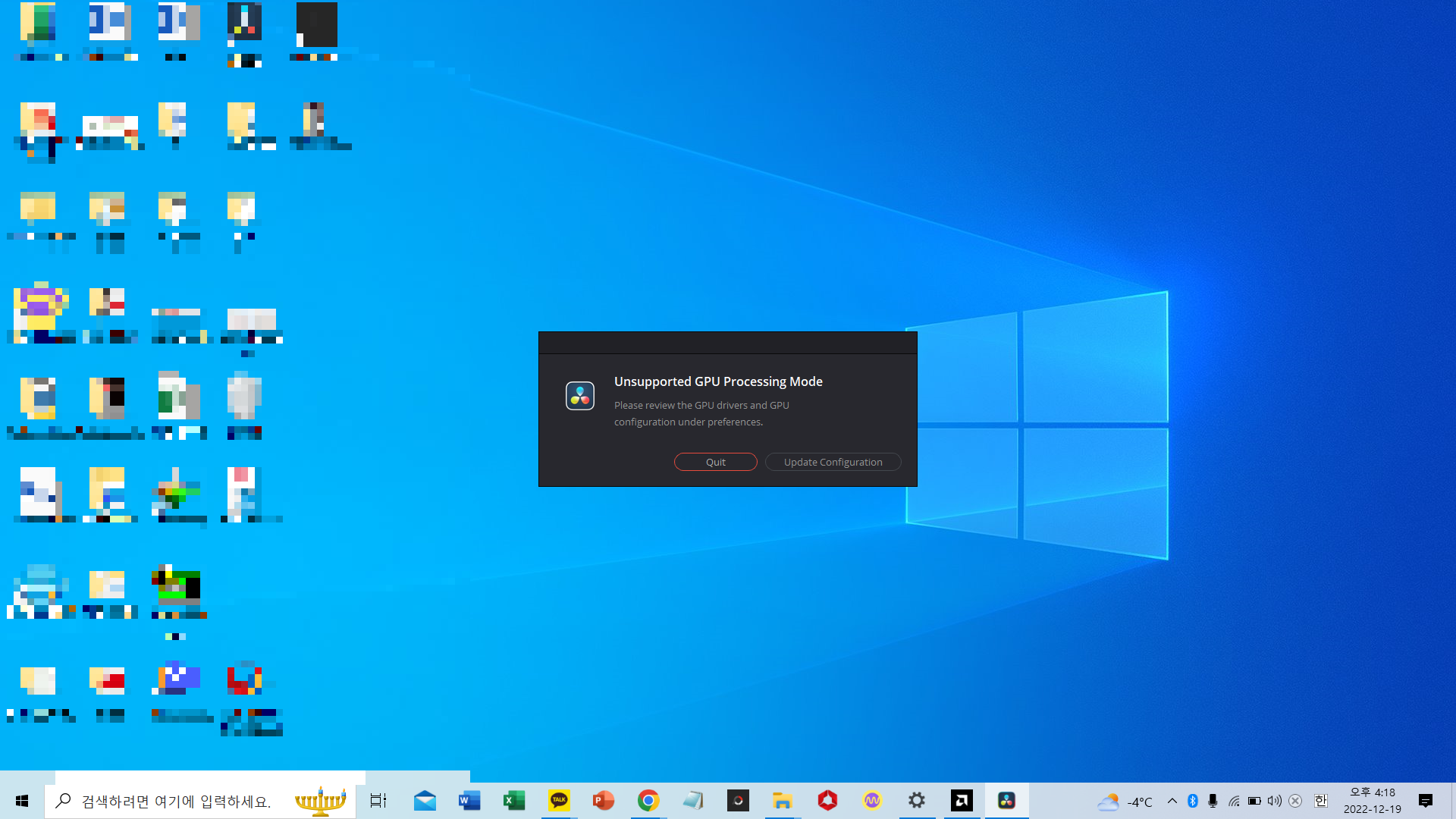The height and width of the screenshot is (819, 1456).
Task: Open the notepad-style app on the taskbar
Action: [693, 801]
